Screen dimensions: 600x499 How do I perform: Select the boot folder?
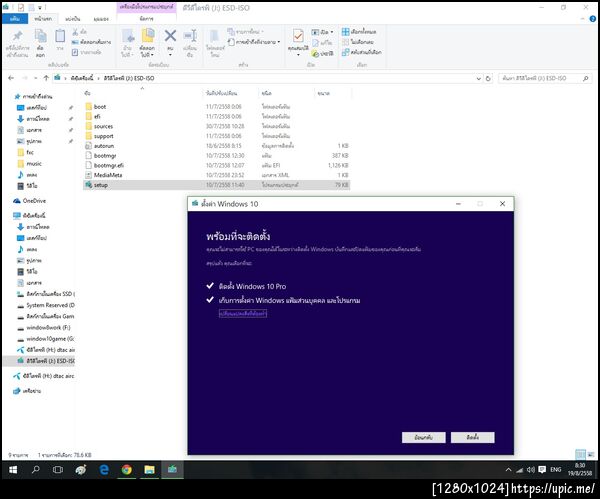coord(216,107)
